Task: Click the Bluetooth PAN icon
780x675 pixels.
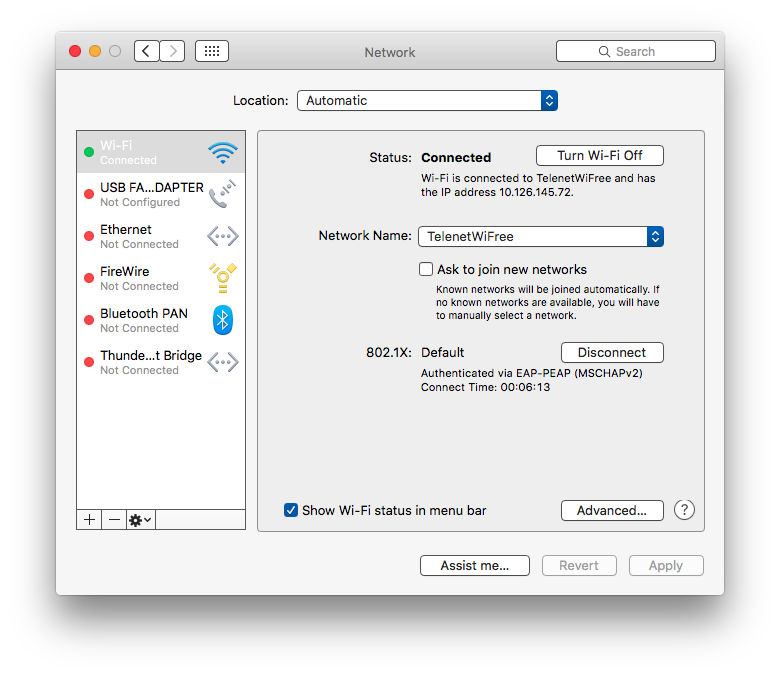Action: pyautogui.click(x=222, y=320)
